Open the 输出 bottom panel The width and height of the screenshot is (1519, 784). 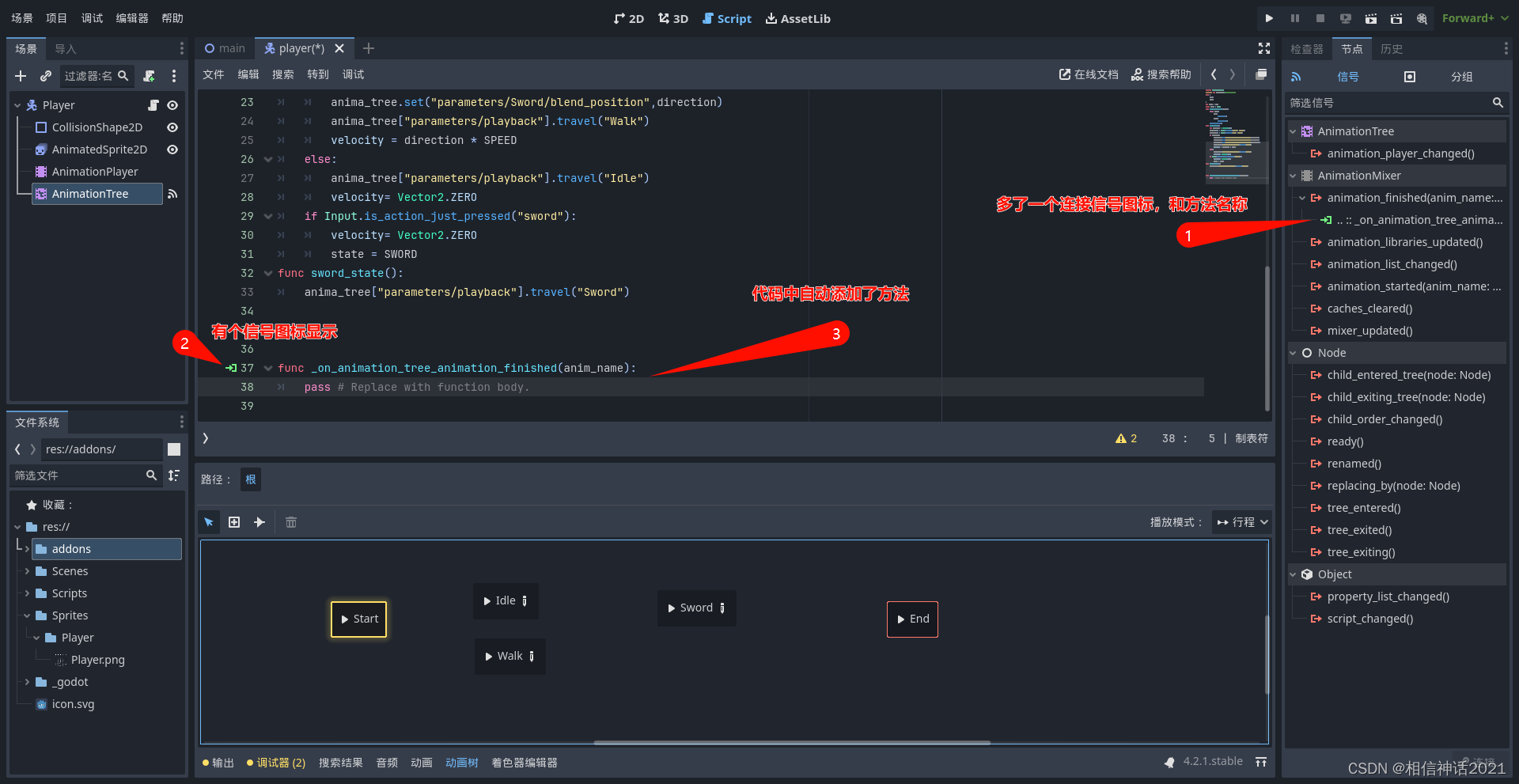tap(218, 763)
